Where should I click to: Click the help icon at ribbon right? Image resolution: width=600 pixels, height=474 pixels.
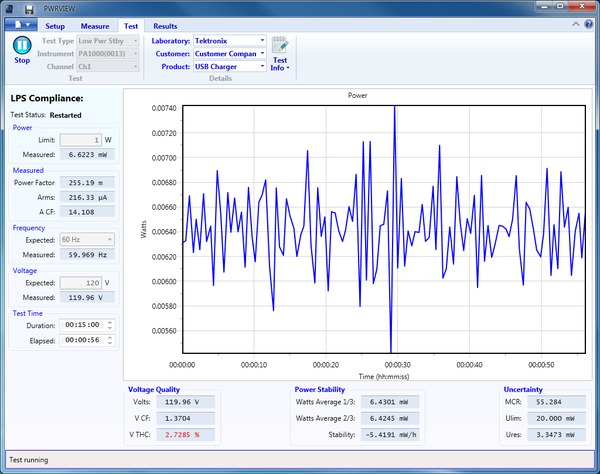pos(588,25)
